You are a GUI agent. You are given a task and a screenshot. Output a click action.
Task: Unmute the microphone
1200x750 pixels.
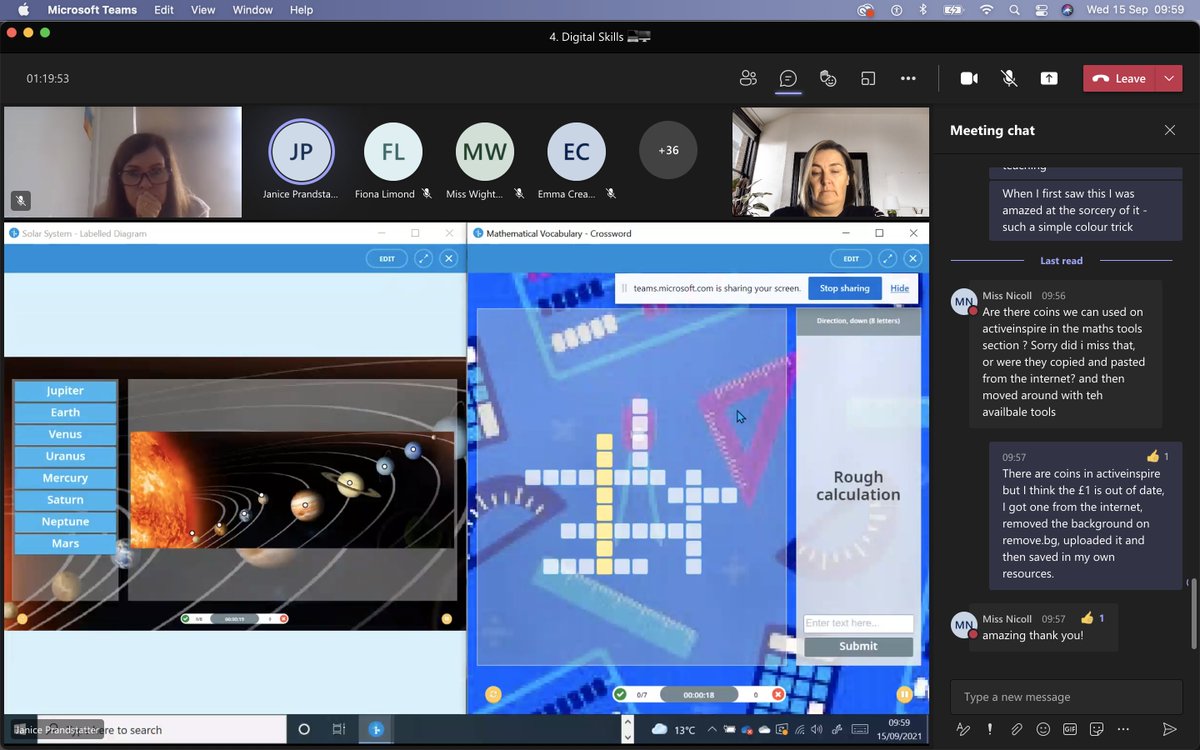pyautogui.click(x=1009, y=78)
